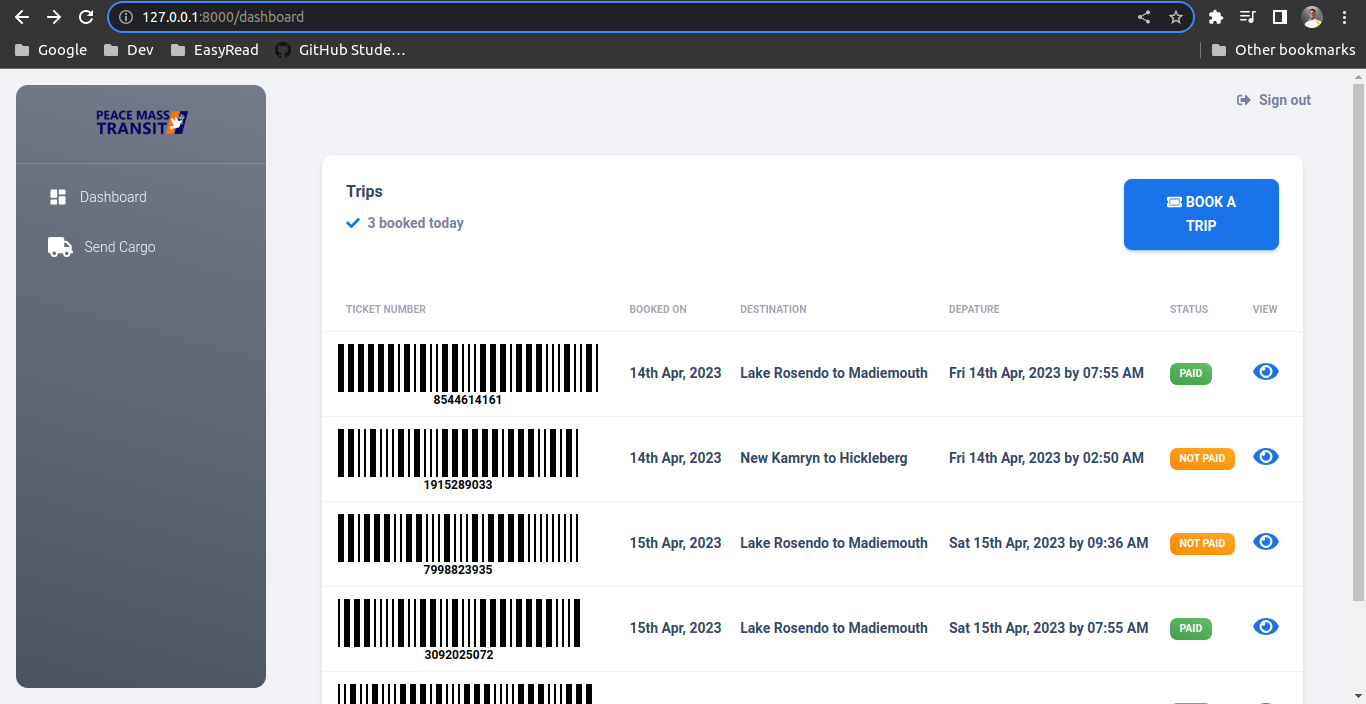Click barcode for ticket 8544614161
Screen dimensions: 1366x704
click(468, 368)
